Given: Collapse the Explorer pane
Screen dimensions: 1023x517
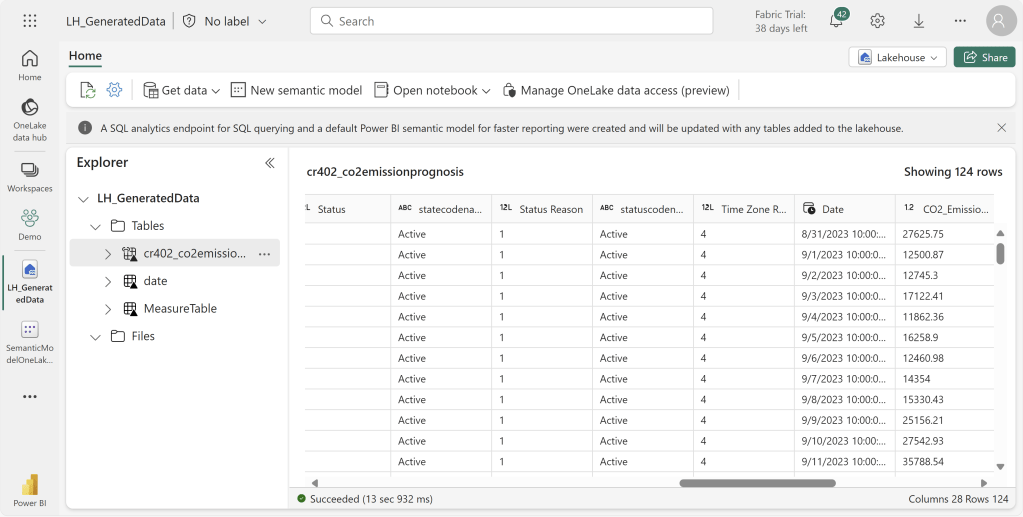Looking at the screenshot, I should pyautogui.click(x=269, y=162).
